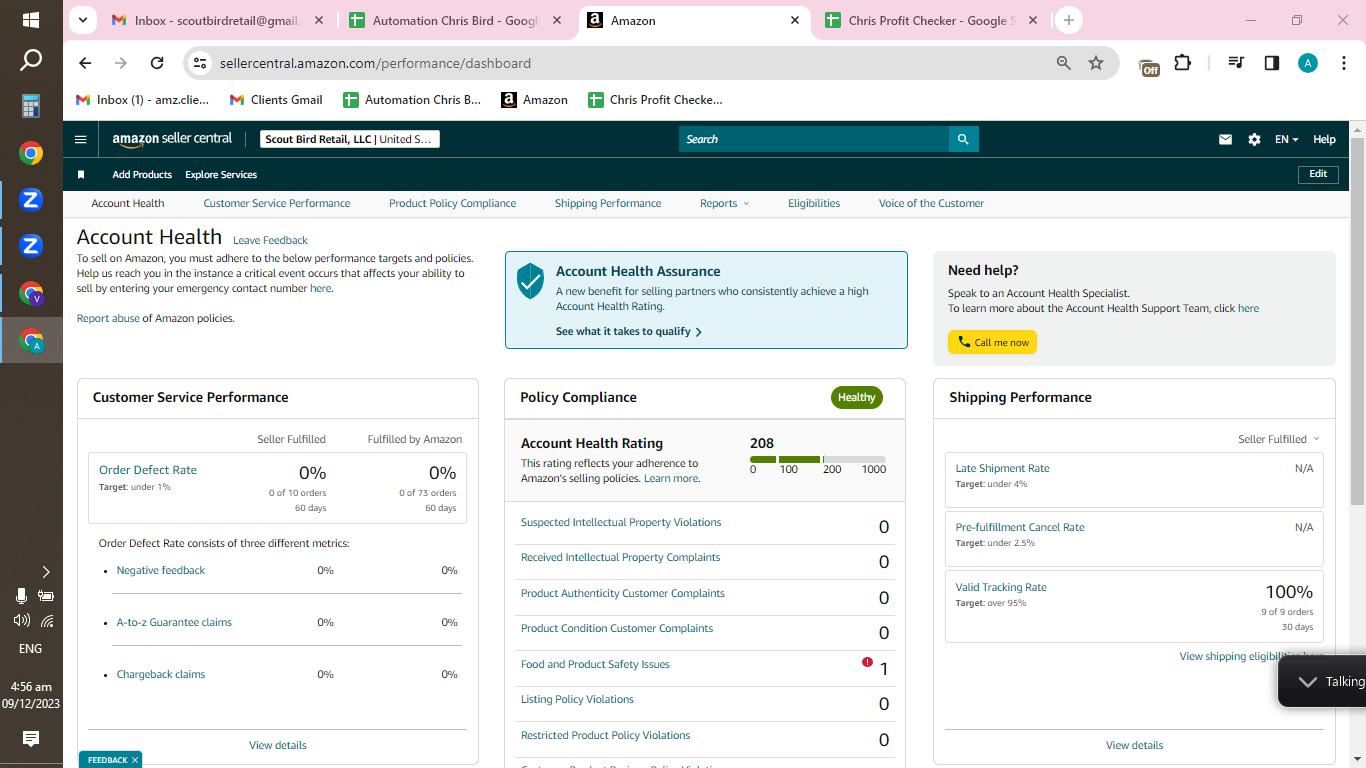Click the browser address bar URL

(x=375, y=63)
